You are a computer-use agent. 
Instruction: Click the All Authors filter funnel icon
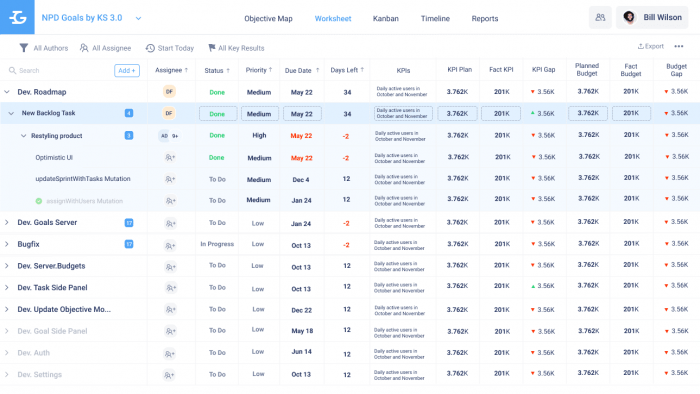24,48
